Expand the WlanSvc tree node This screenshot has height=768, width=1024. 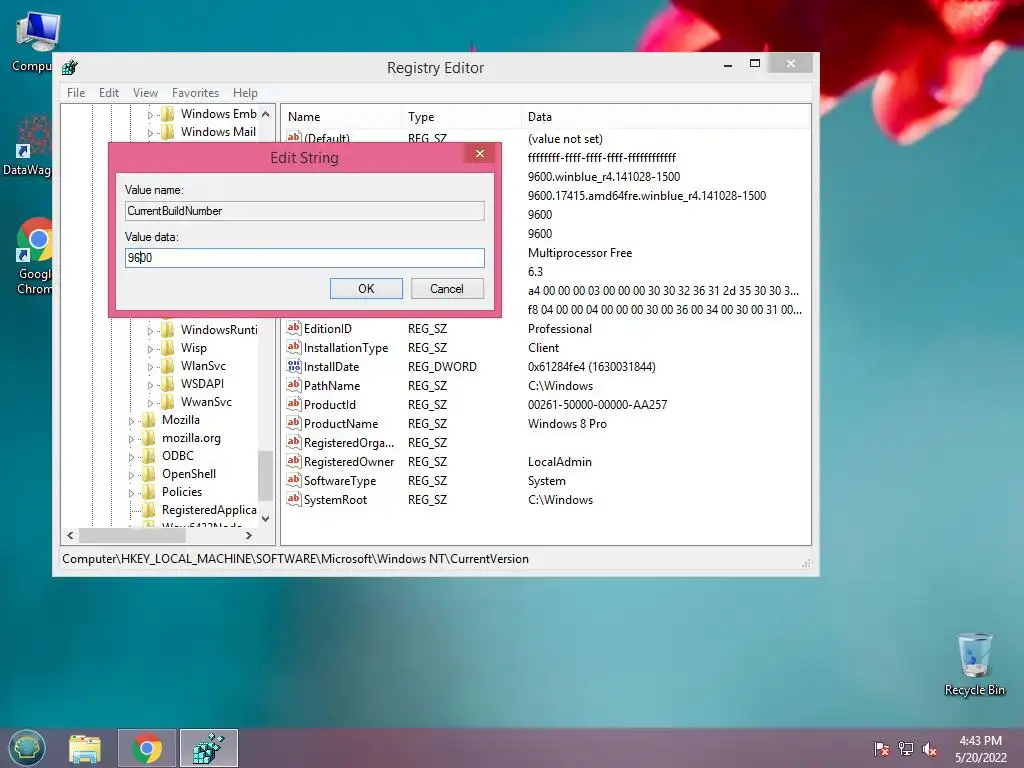pyautogui.click(x=150, y=367)
